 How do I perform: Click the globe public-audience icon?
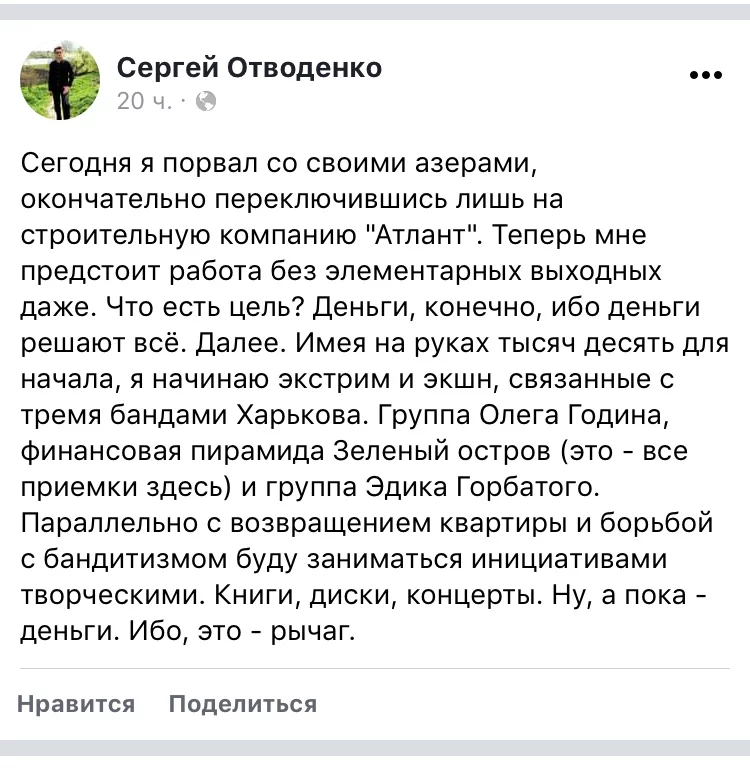point(206,101)
